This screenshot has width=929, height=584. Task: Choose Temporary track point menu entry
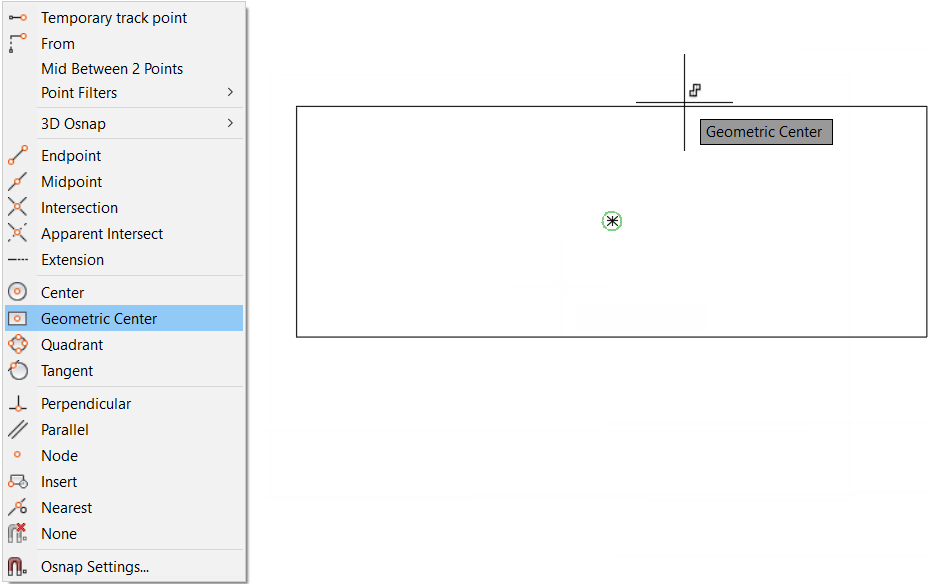(x=114, y=18)
